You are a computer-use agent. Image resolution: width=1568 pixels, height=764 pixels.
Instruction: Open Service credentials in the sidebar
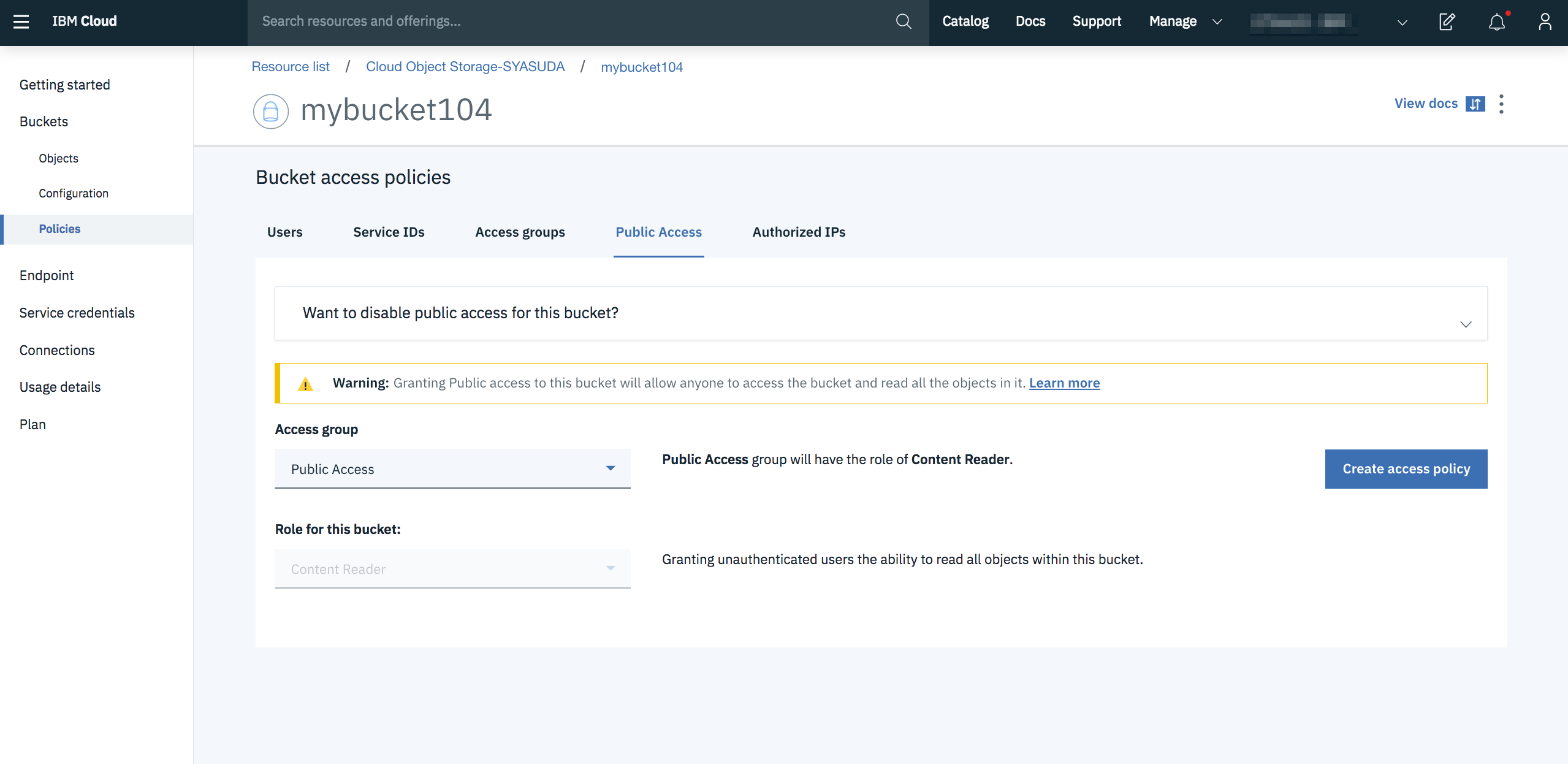(x=77, y=313)
